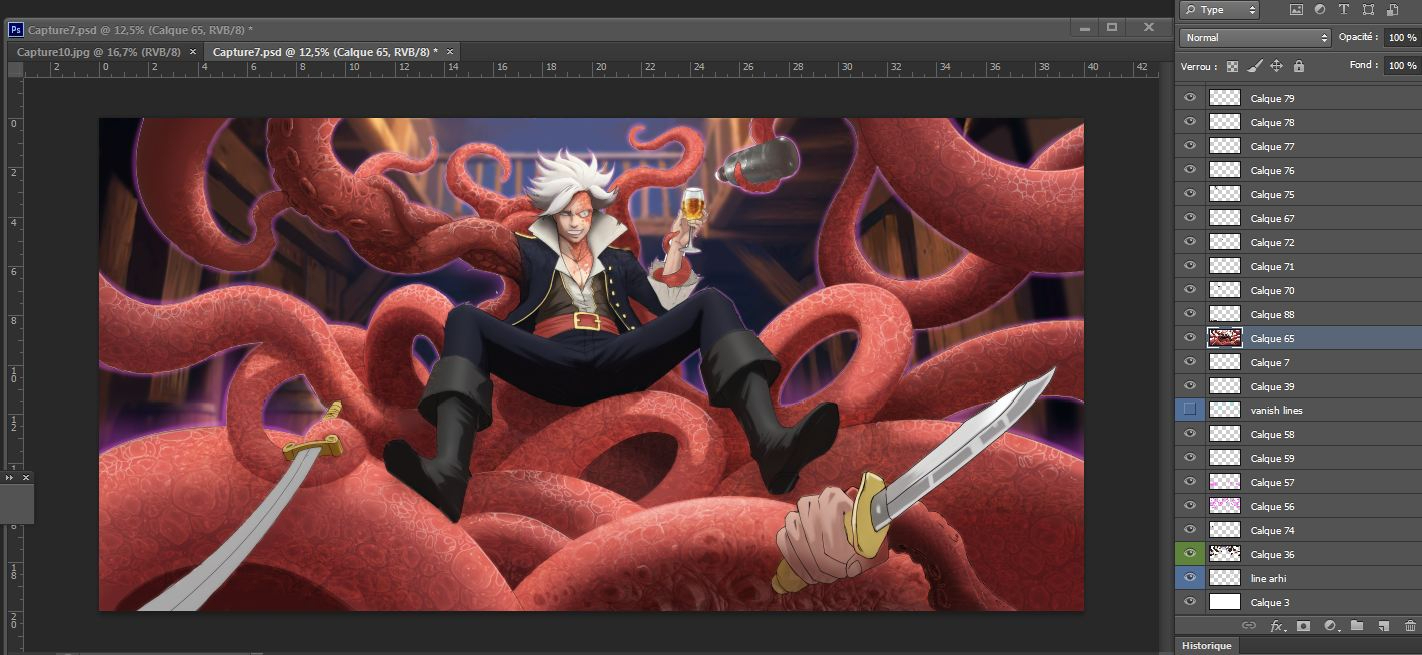Viewport: 1422px width, 655px height.
Task: Click the new layer icon
Action: coord(1383,626)
